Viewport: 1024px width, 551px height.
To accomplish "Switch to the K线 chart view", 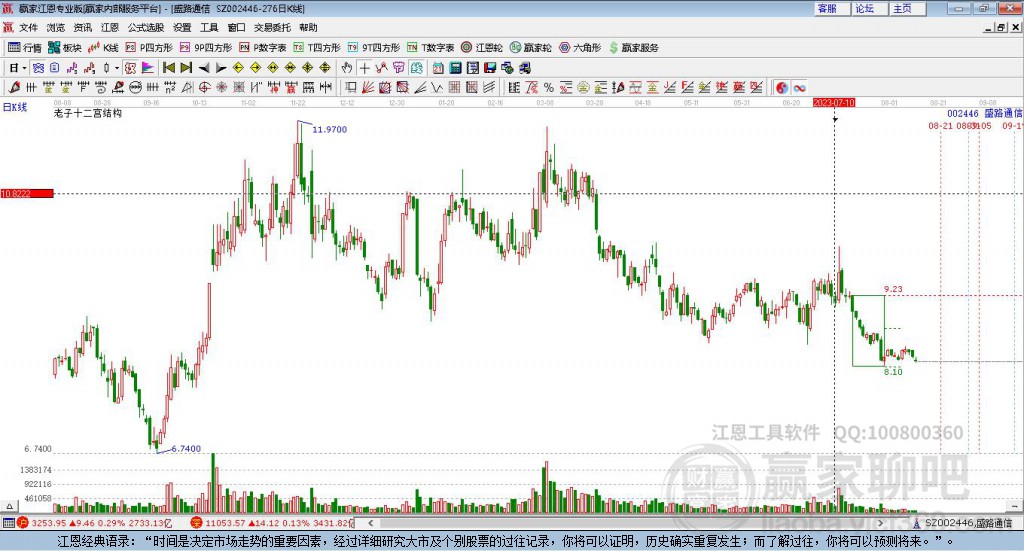I will click(x=103, y=48).
